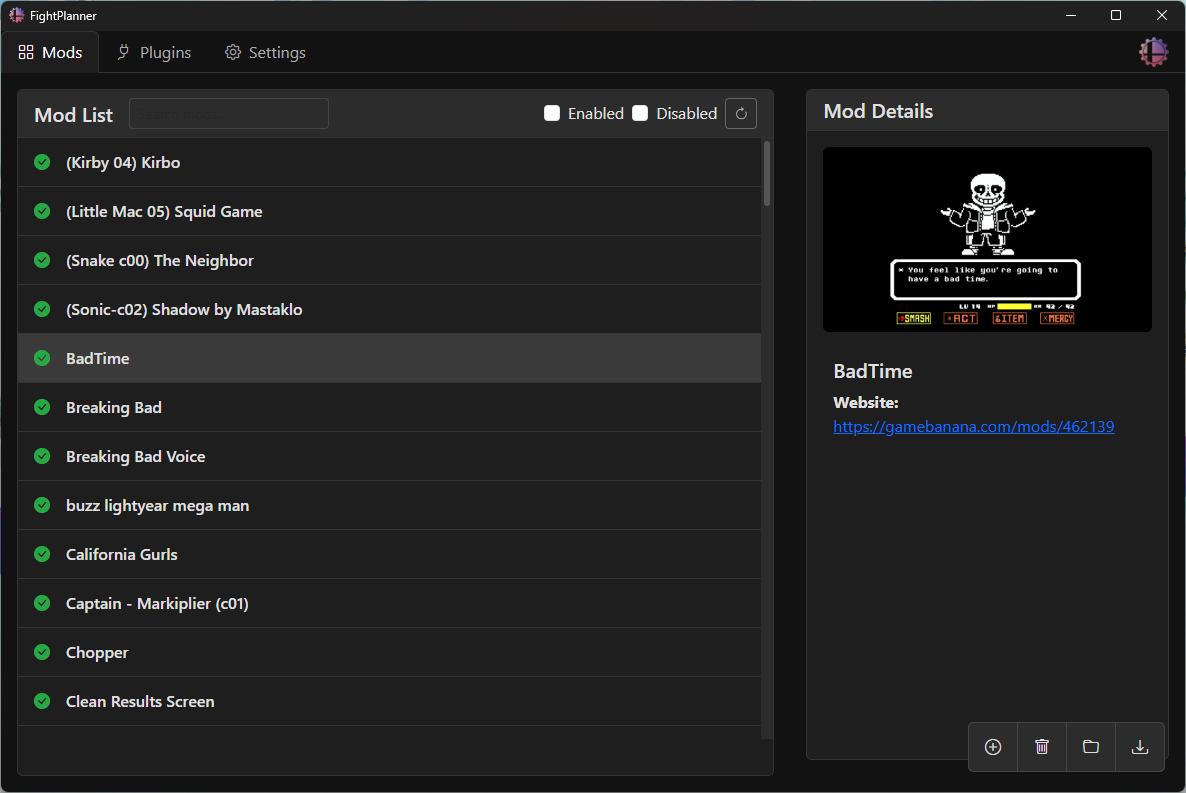Click the refresh mod list icon
Viewport: 1186px width, 793px height.
tap(740, 114)
